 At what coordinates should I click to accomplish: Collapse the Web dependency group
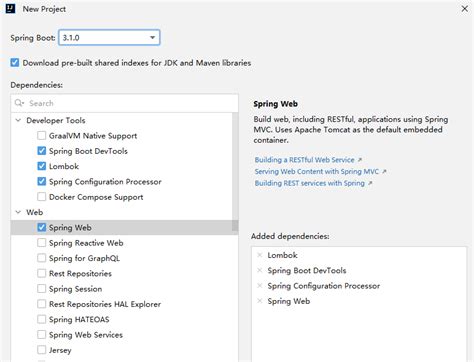tap(18, 212)
